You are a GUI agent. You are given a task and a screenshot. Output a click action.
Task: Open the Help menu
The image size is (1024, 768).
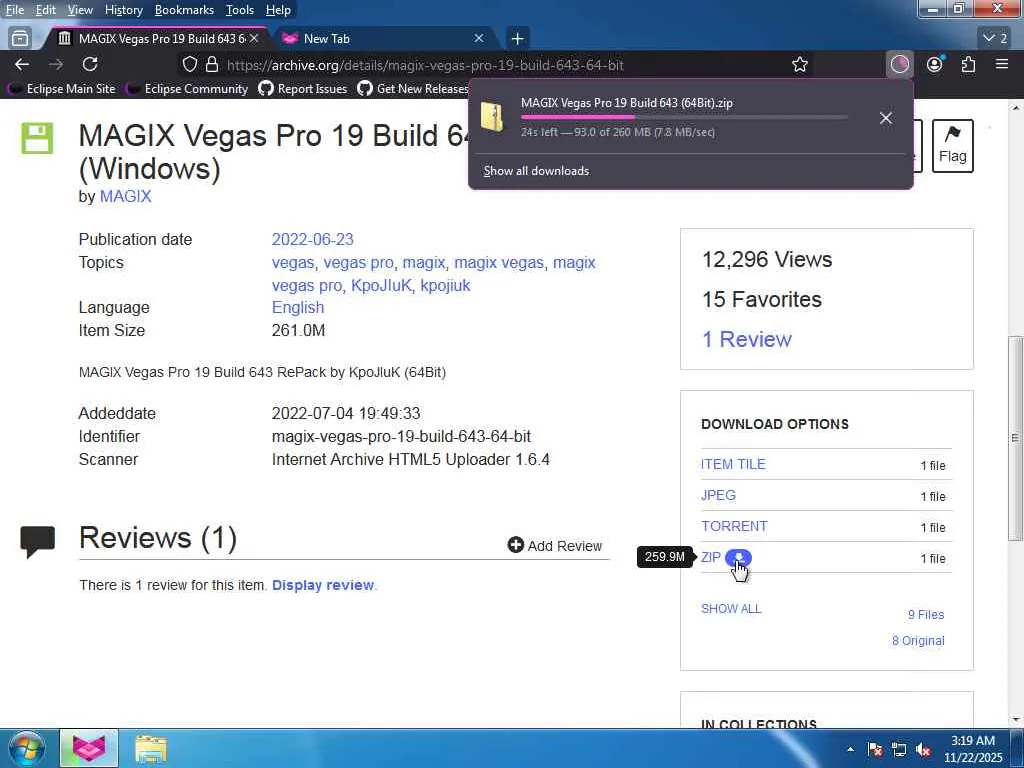coord(278,10)
